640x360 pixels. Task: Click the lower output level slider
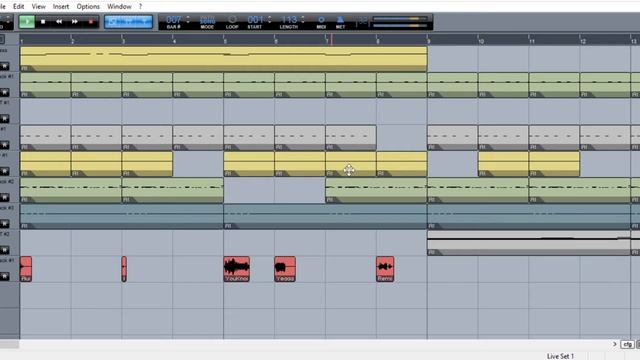[400, 25]
